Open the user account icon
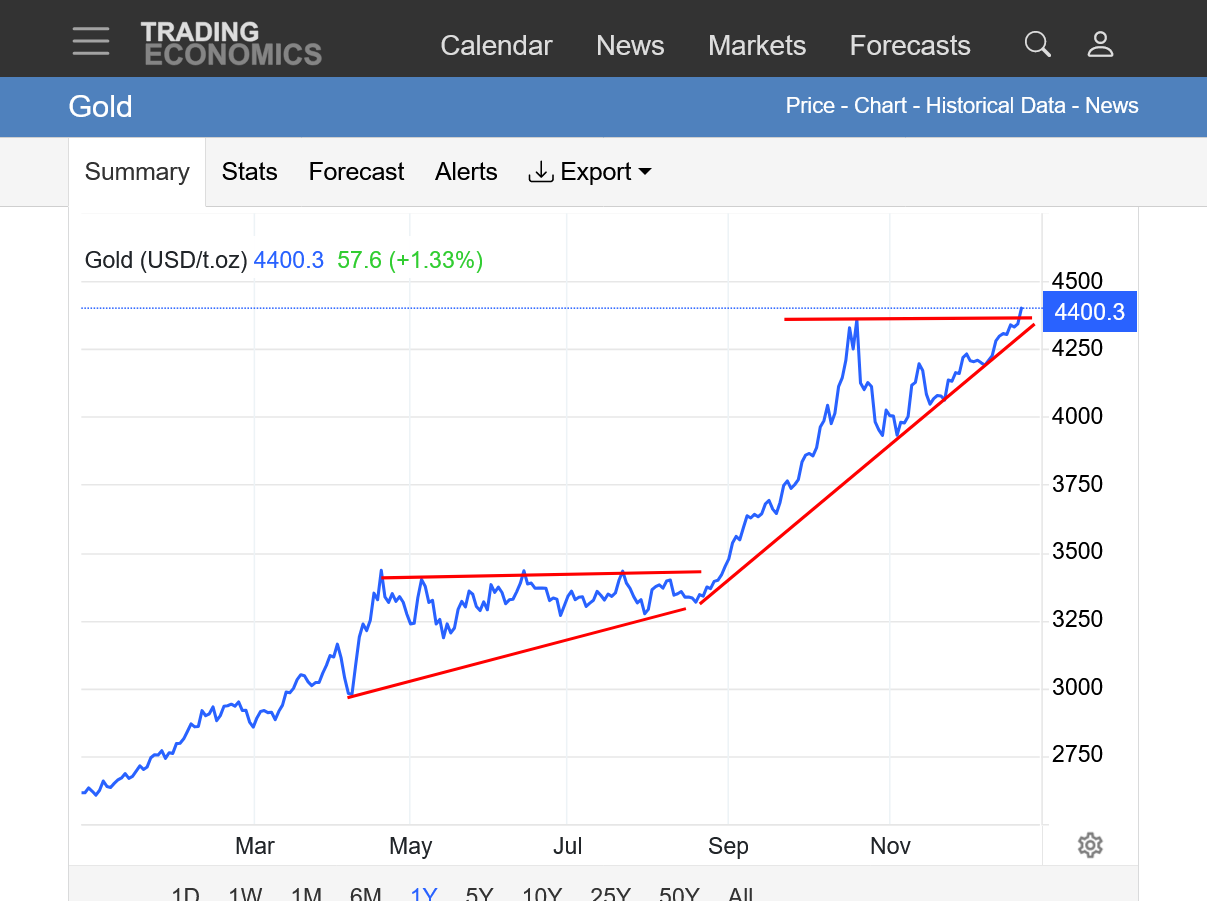 coord(1100,44)
